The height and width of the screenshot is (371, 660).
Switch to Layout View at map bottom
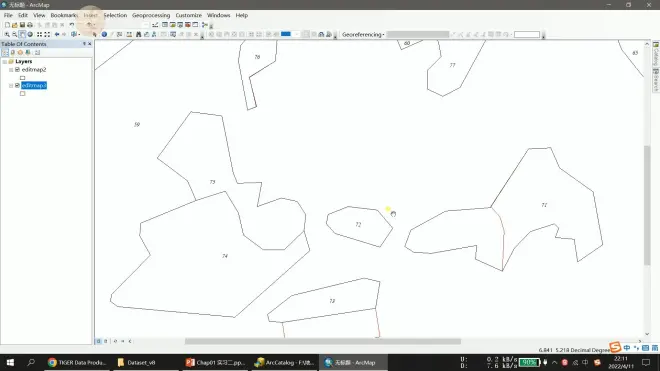pos(106,341)
